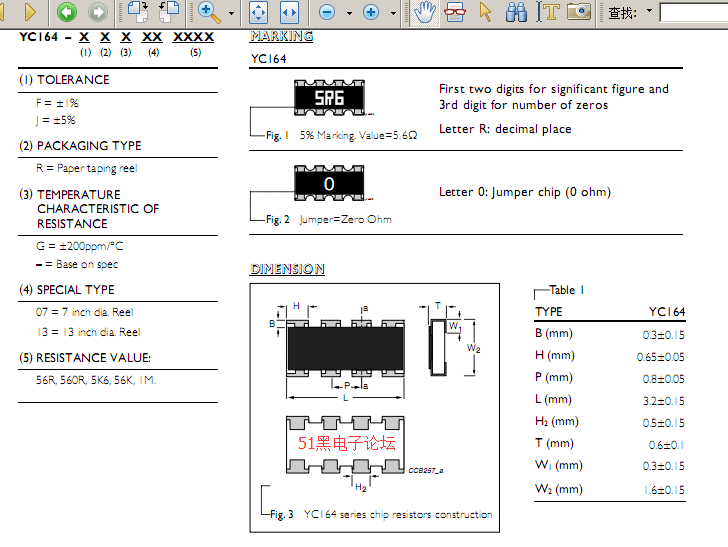Fit page to window icon
The height and width of the screenshot is (547, 728).
tap(259, 13)
